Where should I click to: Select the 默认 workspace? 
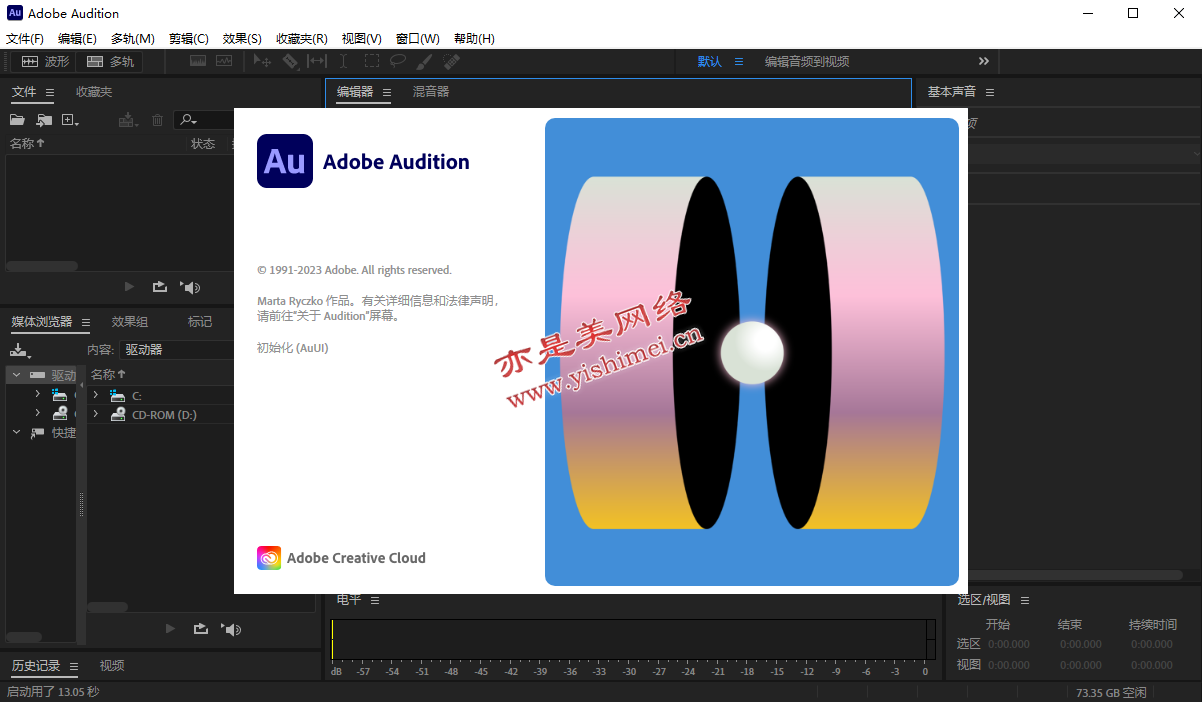710,61
